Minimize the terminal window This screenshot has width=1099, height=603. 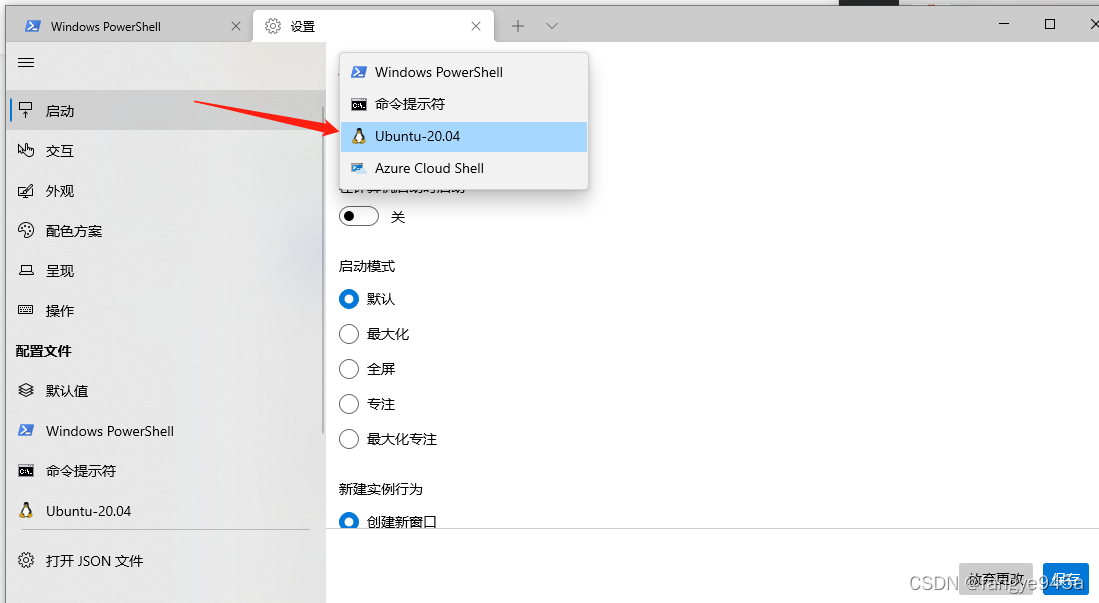[1004, 24]
